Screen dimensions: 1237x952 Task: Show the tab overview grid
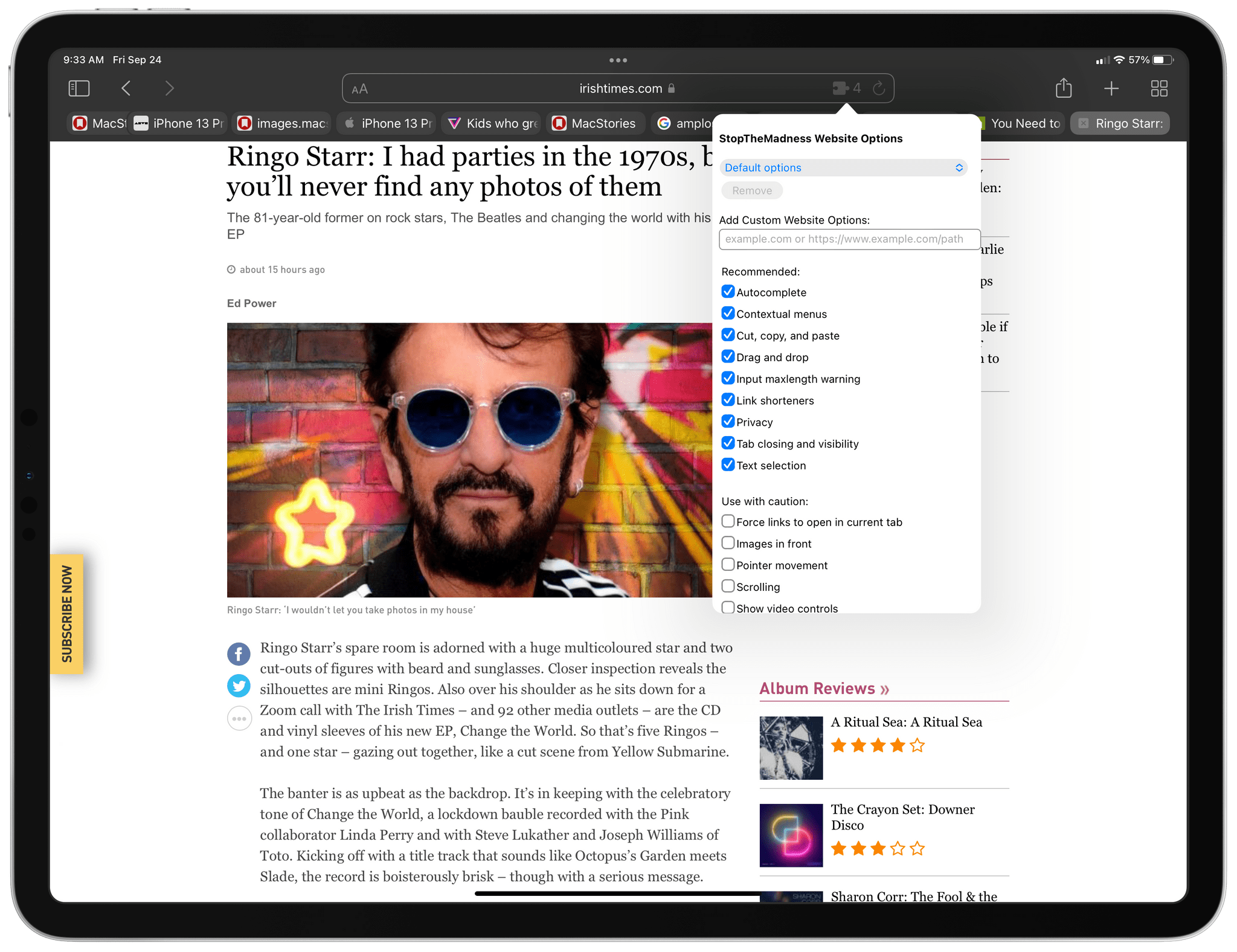[x=1159, y=89]
